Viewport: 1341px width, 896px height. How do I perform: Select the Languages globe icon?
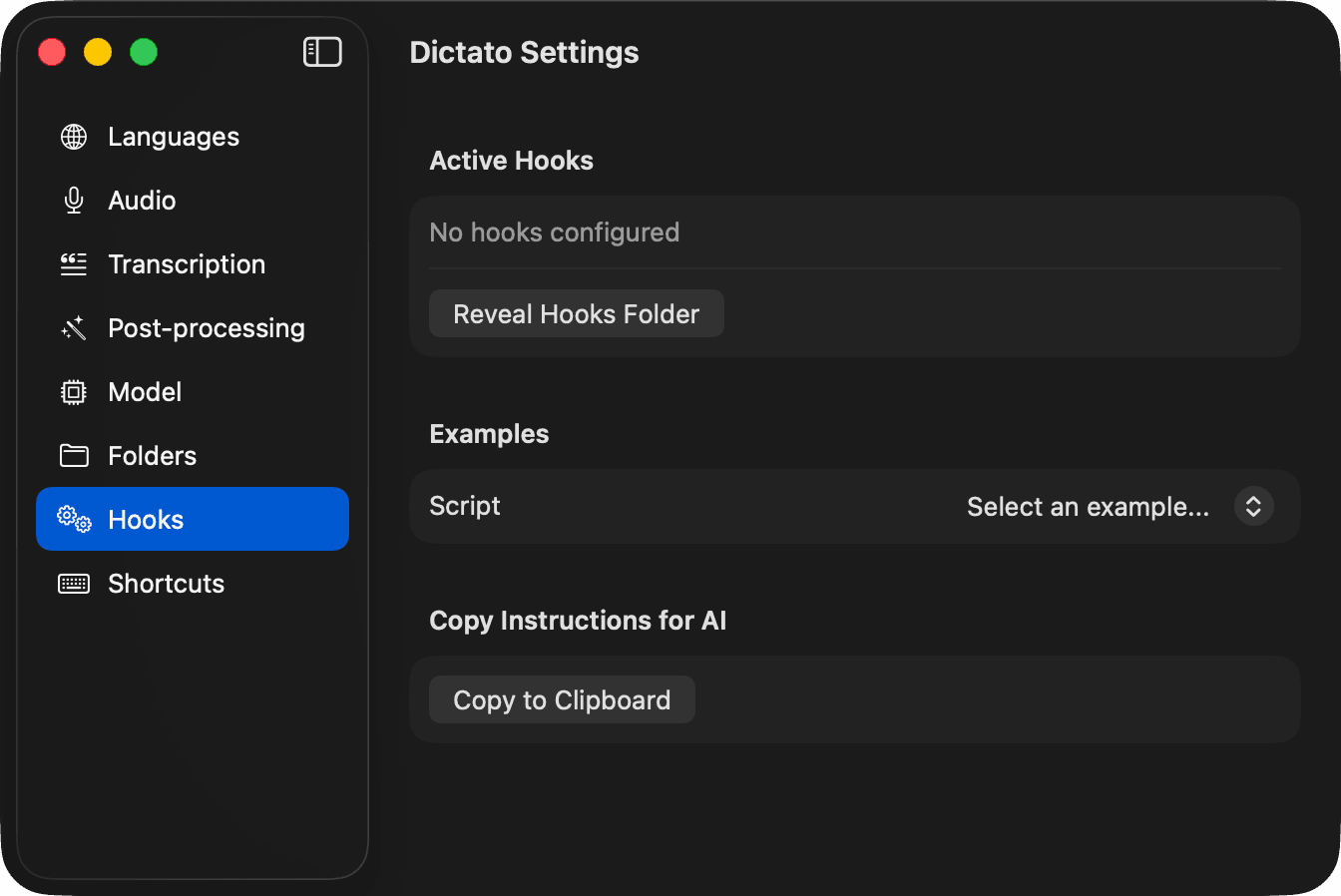tap(73, 137)
